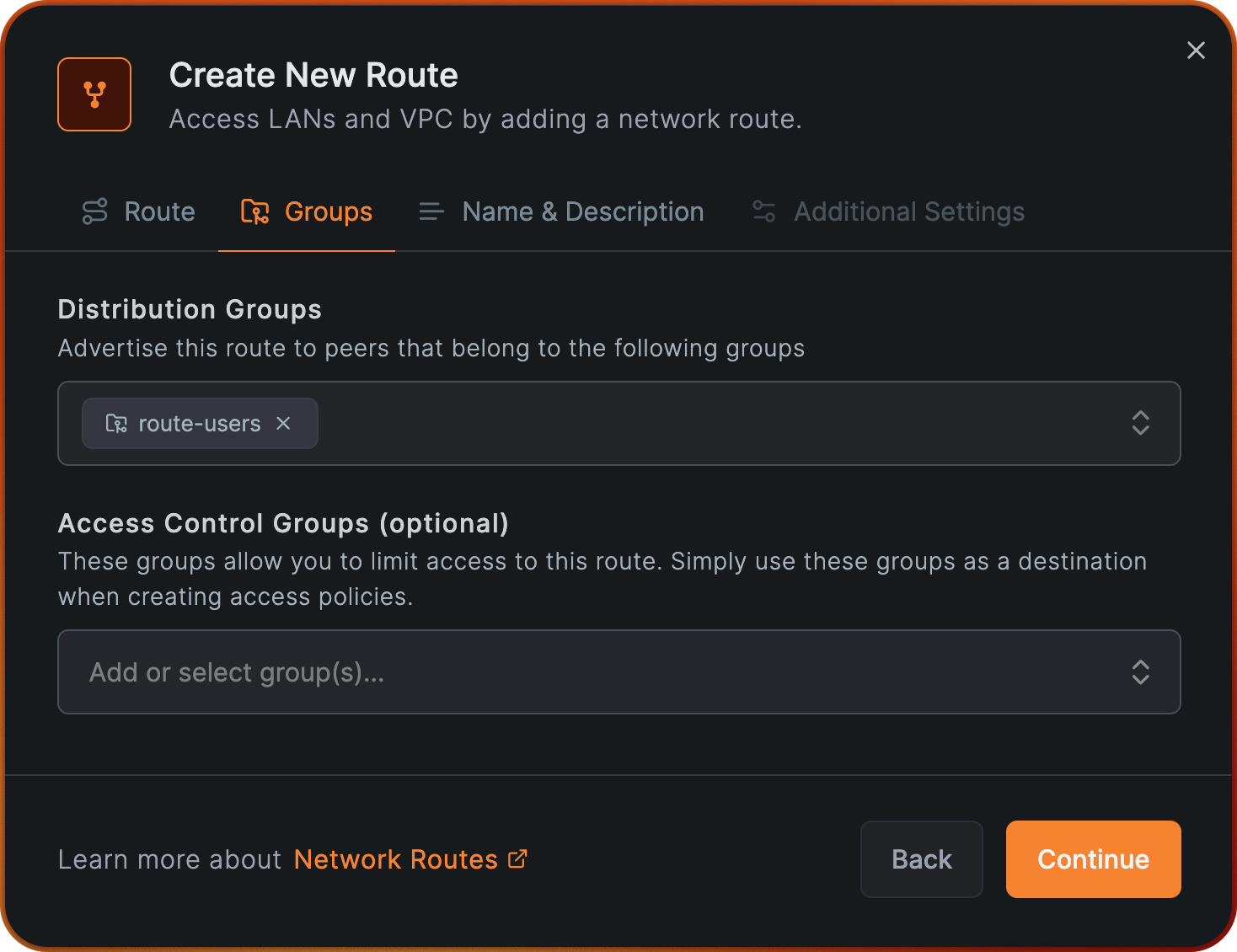1237x952 pixels.
Task: Click the orange route icon in header
Action: point(94,94)
